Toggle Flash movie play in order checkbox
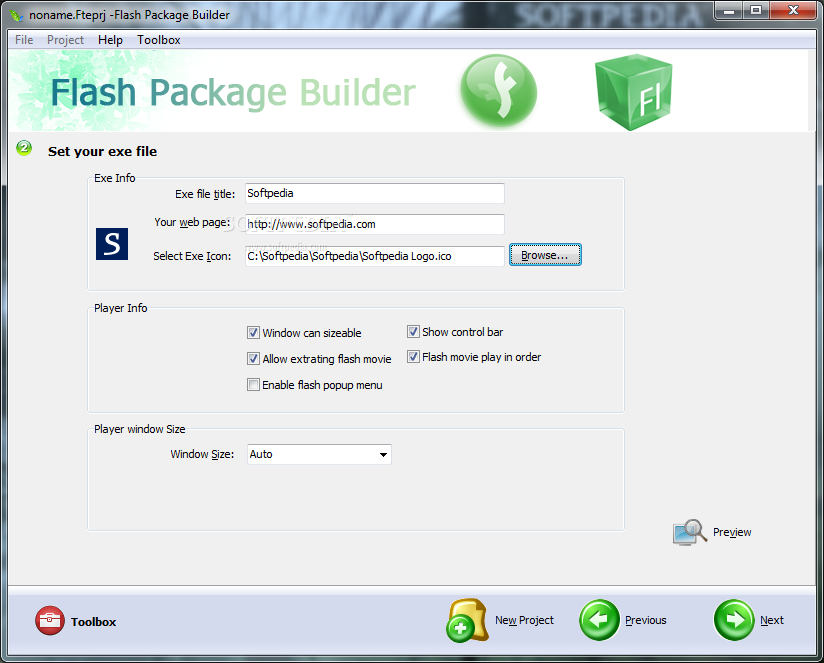824x663 pixels. click(x=413, y=357)
